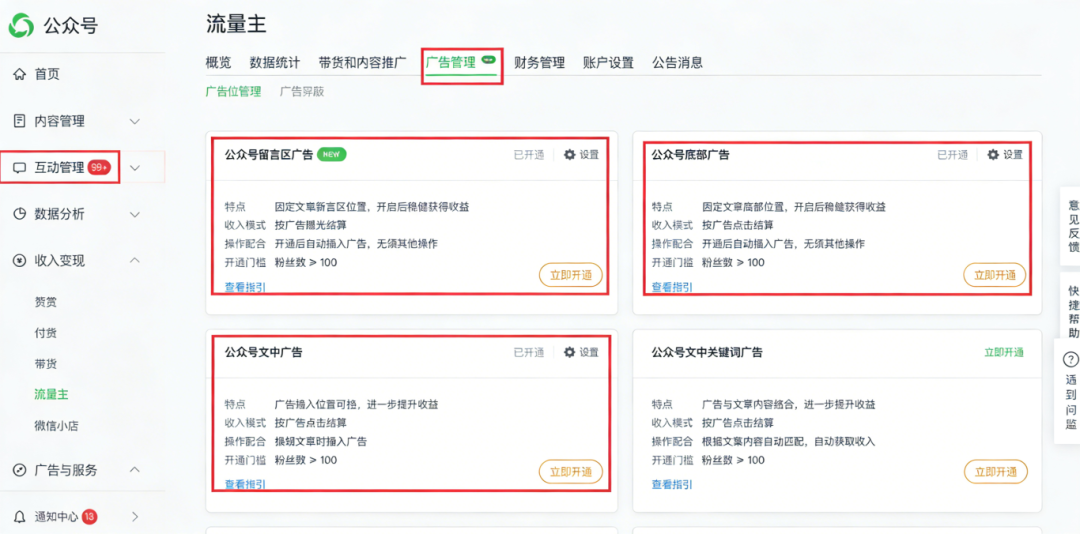Click 设置 on the 公众号文中广告 card

pos(589,352)
